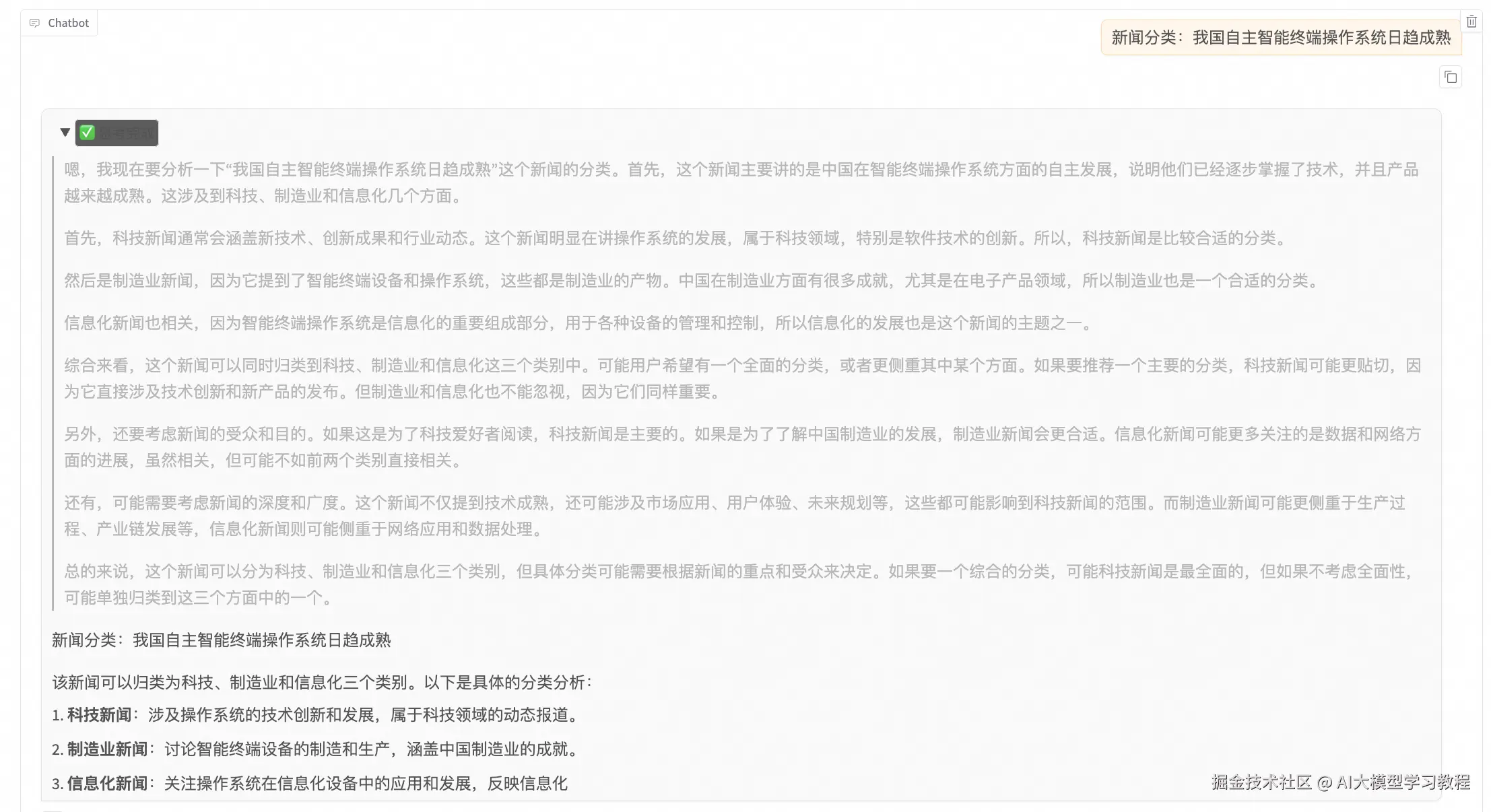Click the paragraph starting 然后是制造业新闻
The width and height of the screenshot is (1491, 812).
click(x=694, y=281)
